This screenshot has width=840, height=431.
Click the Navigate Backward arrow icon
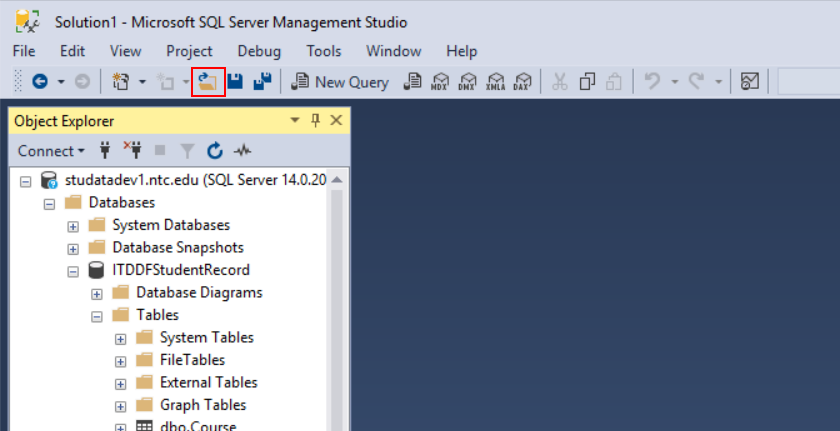click(40, 82)
